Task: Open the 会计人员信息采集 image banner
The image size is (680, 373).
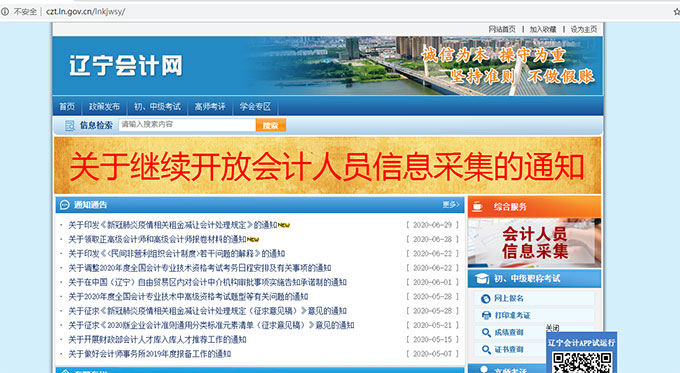Action: click(x=534, y=243)
